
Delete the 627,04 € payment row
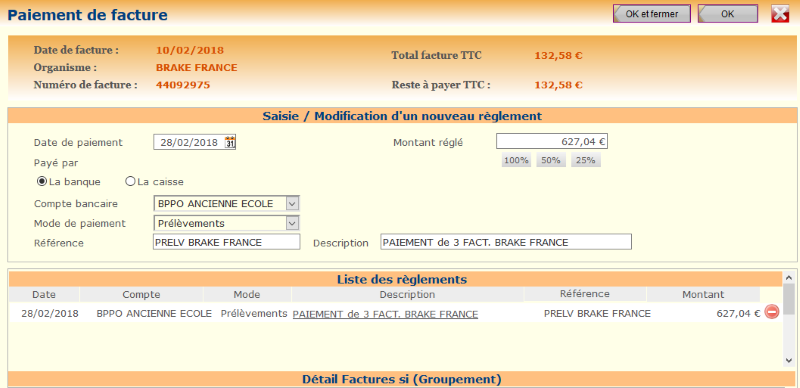tap(771, 312)
